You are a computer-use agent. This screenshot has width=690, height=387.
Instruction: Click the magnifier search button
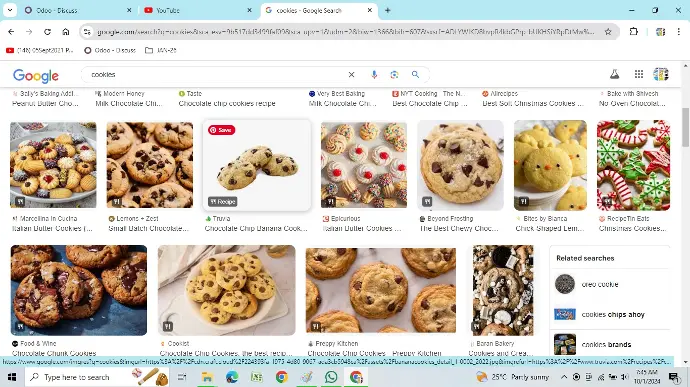(x=415, y=75)
